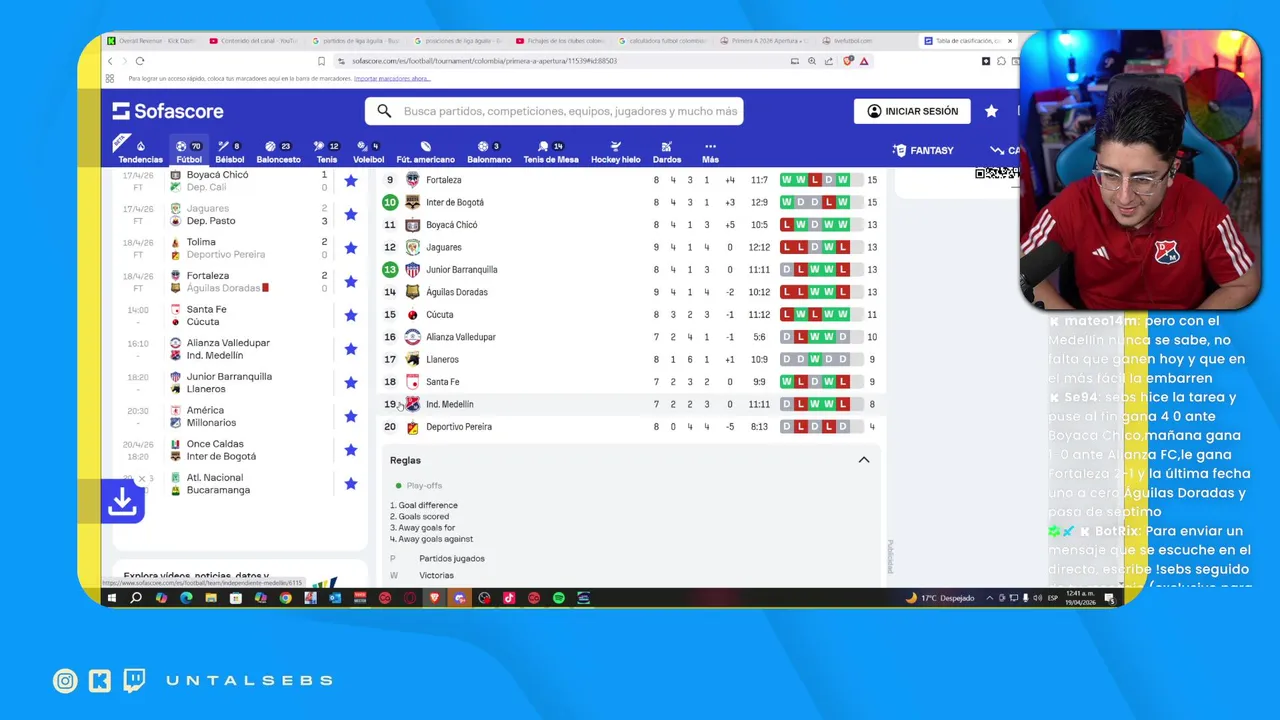The image size is (1280, 720).
Task: Click the browser address bar URL
Action: tap(484, 61)
